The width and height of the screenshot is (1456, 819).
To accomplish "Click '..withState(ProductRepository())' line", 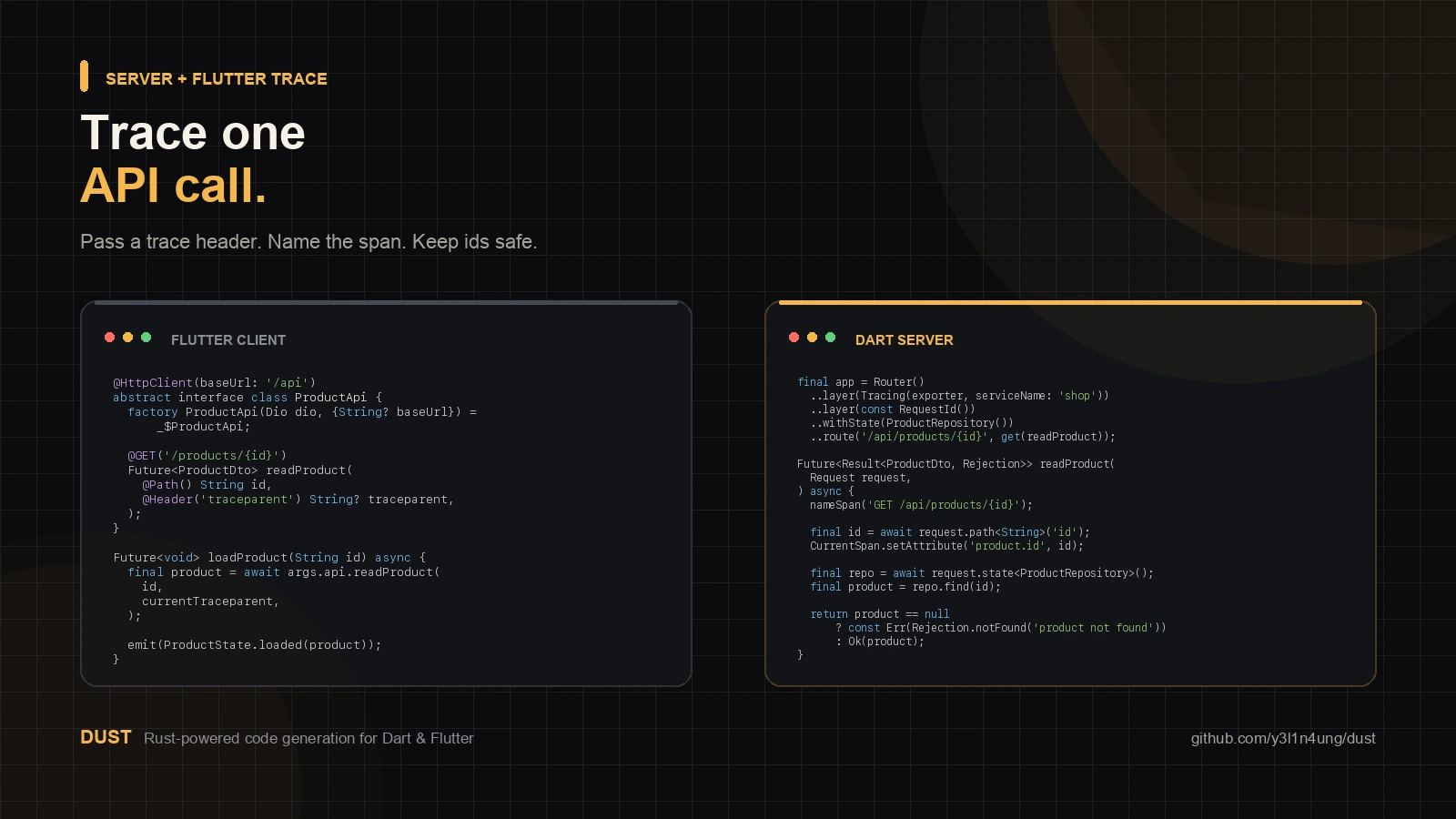I will click(912, 423).
